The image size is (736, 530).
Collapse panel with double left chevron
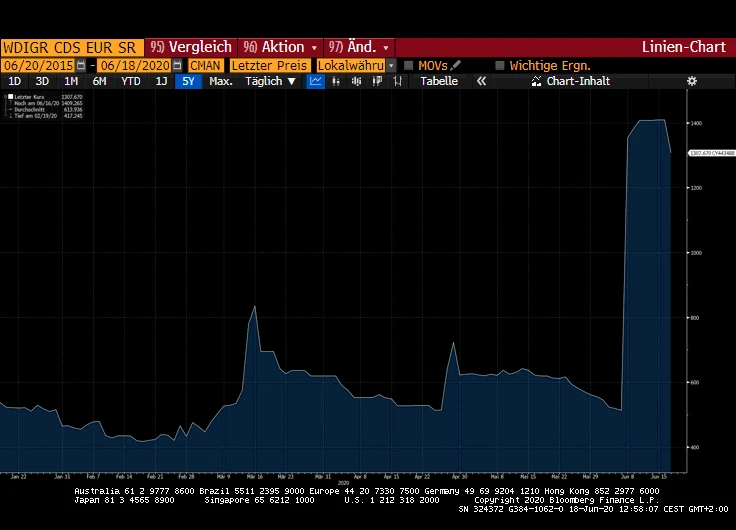click(x=481, y=81)
